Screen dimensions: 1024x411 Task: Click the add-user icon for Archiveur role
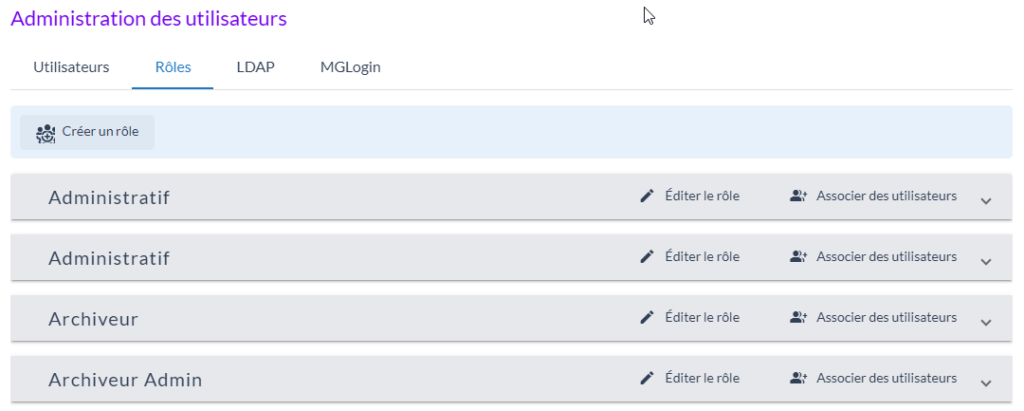798,318
